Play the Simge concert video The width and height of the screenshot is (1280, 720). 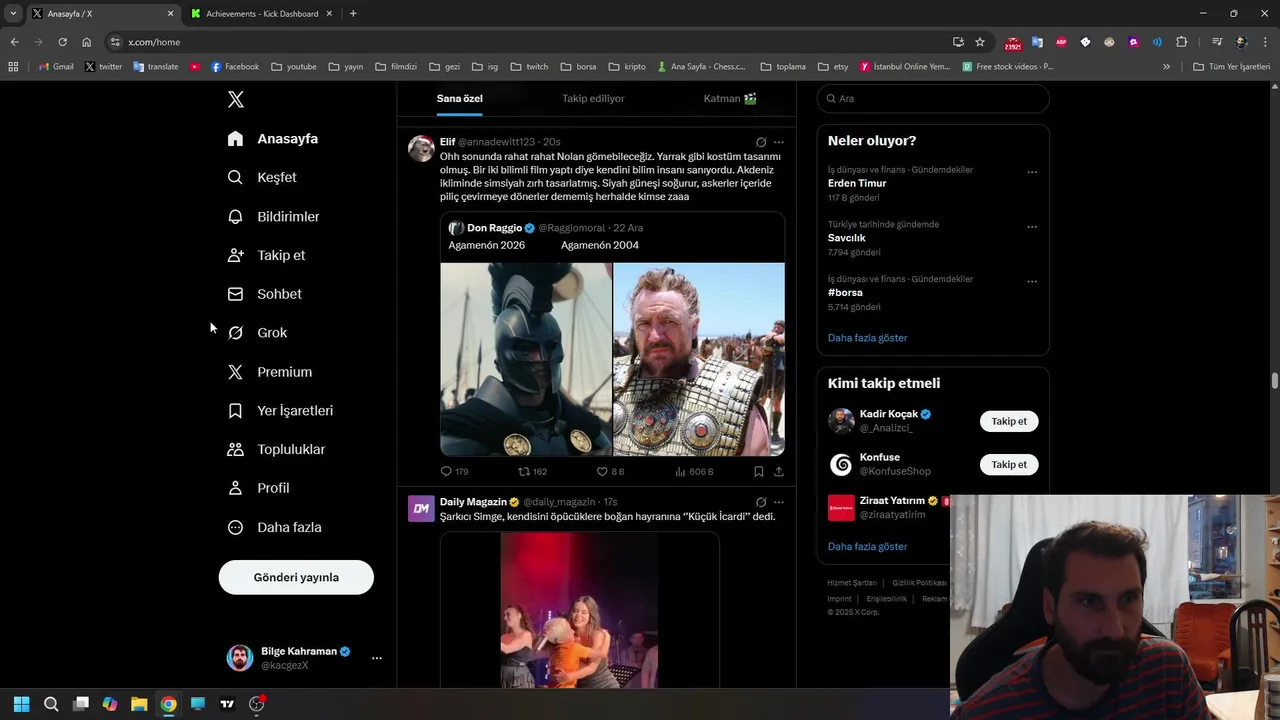point(579,610)
